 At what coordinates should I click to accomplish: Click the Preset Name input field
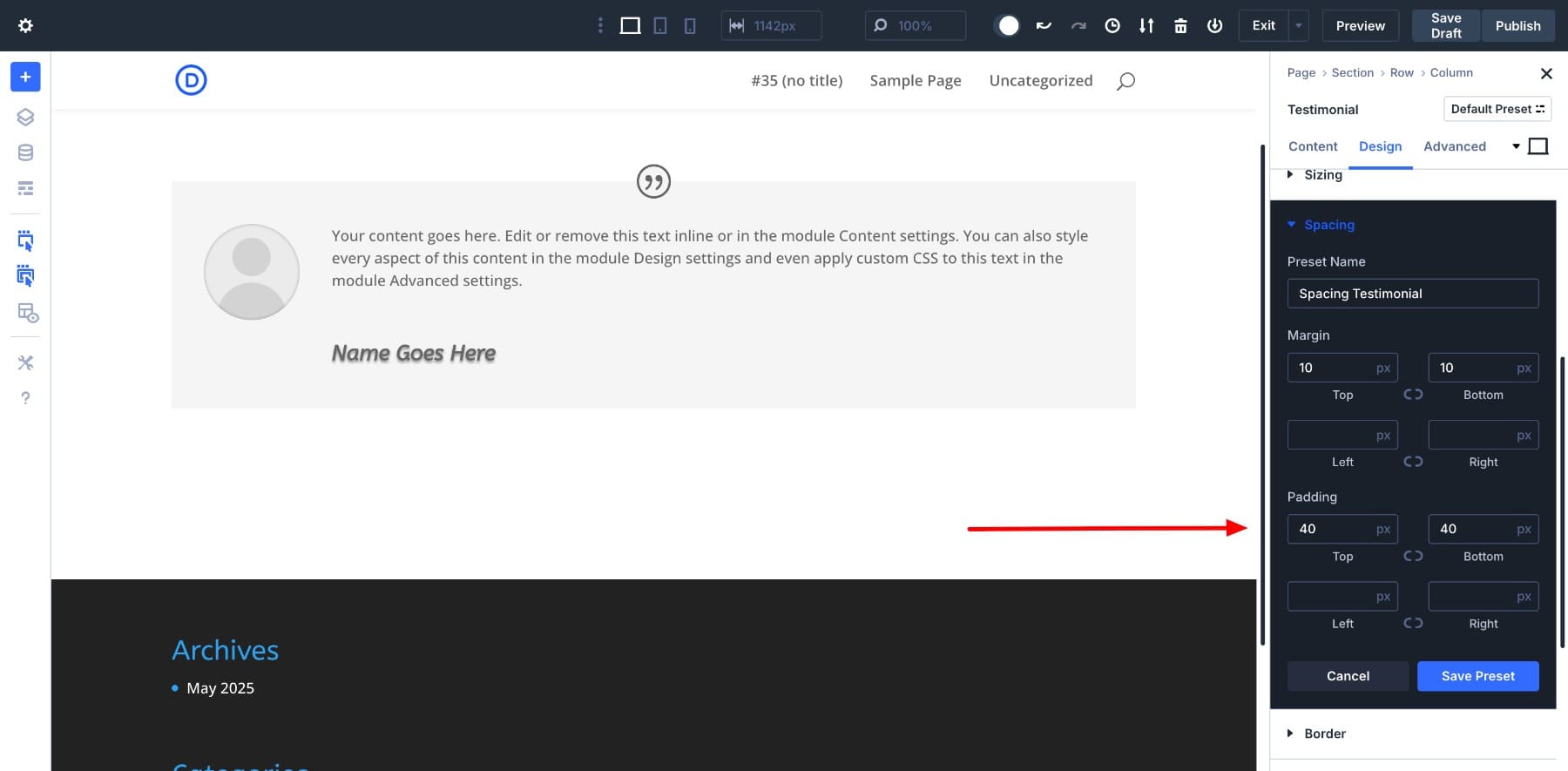point(1412,294)
